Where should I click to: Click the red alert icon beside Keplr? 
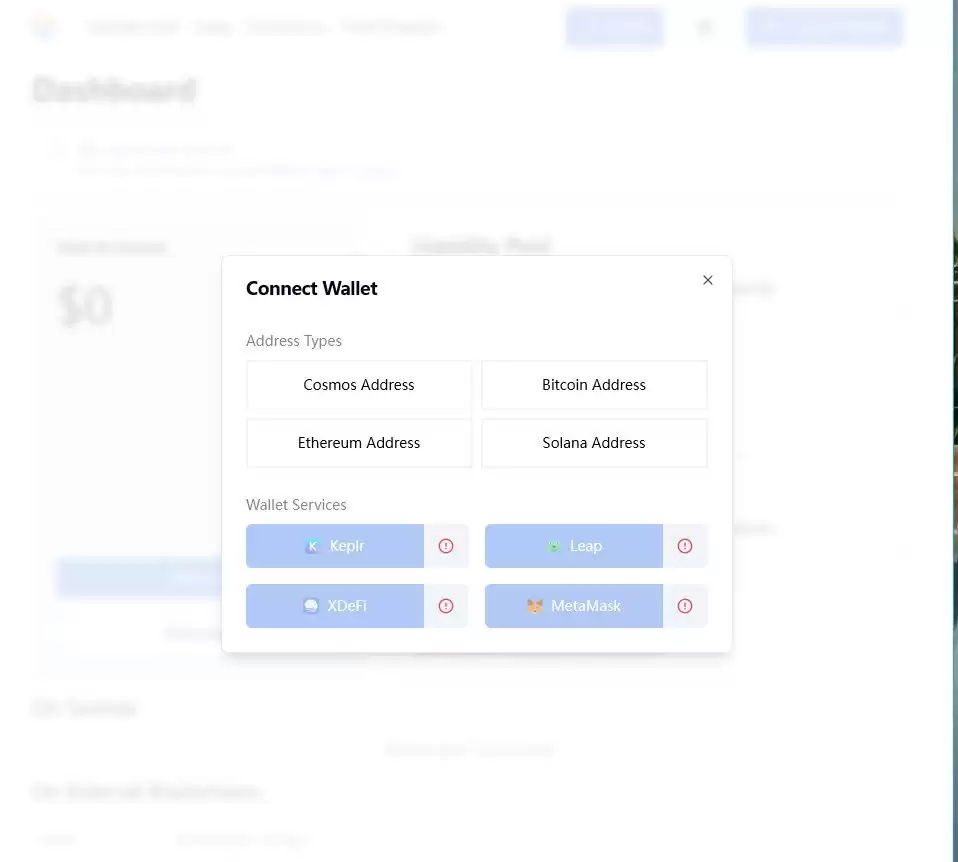(446, 546)
